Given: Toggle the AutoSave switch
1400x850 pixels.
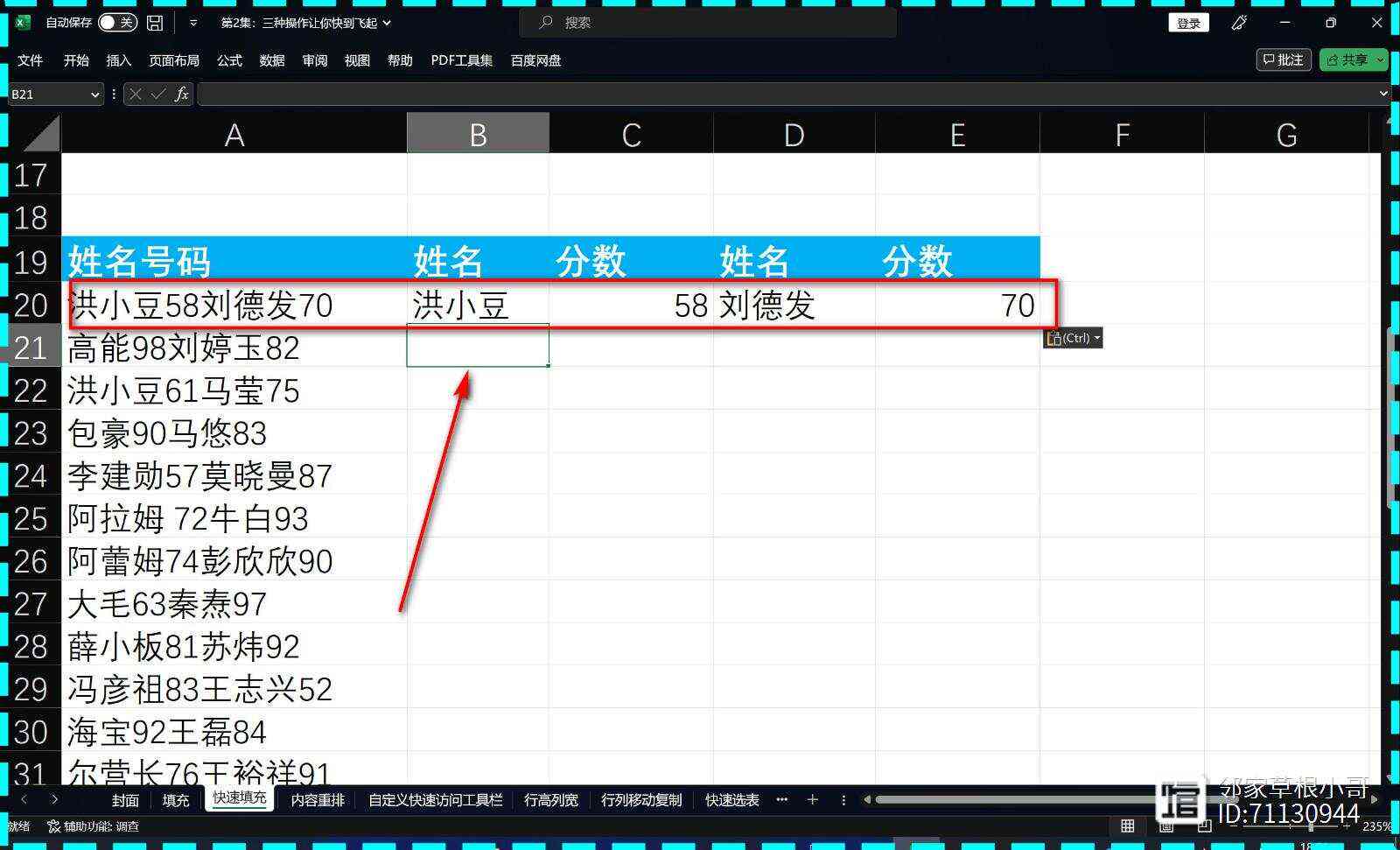Looking at the screenshot, I should [117, 23].
